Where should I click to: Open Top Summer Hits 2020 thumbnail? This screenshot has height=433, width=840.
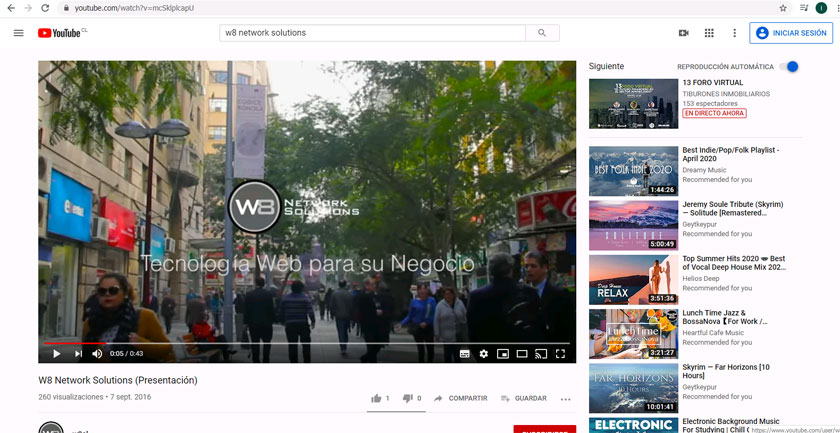click(633, 280)
